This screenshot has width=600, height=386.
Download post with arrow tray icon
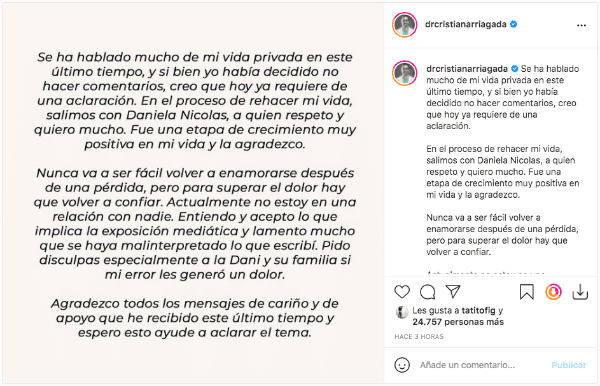click(x=580, y=292)
